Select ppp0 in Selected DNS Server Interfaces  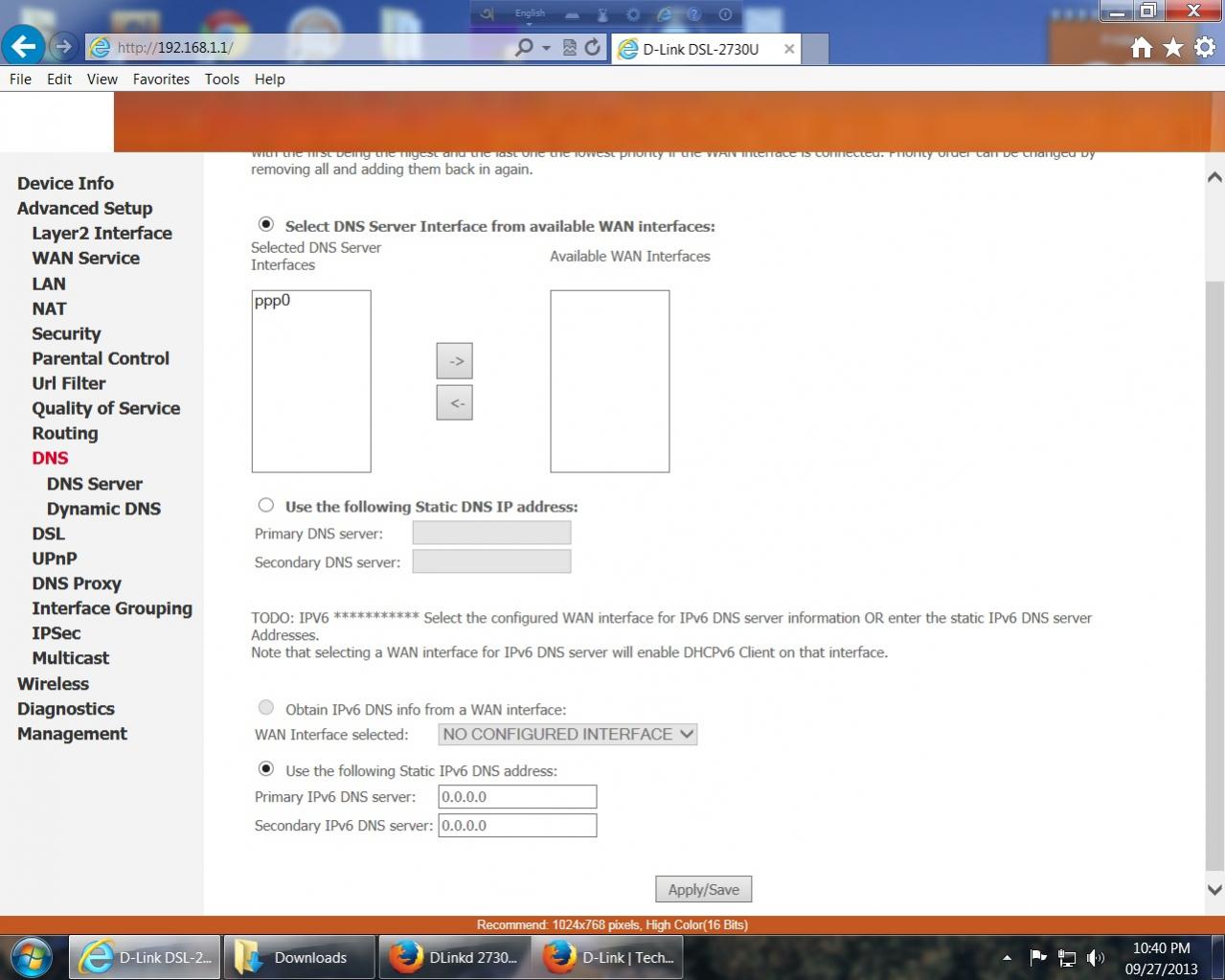click(272, 301)
